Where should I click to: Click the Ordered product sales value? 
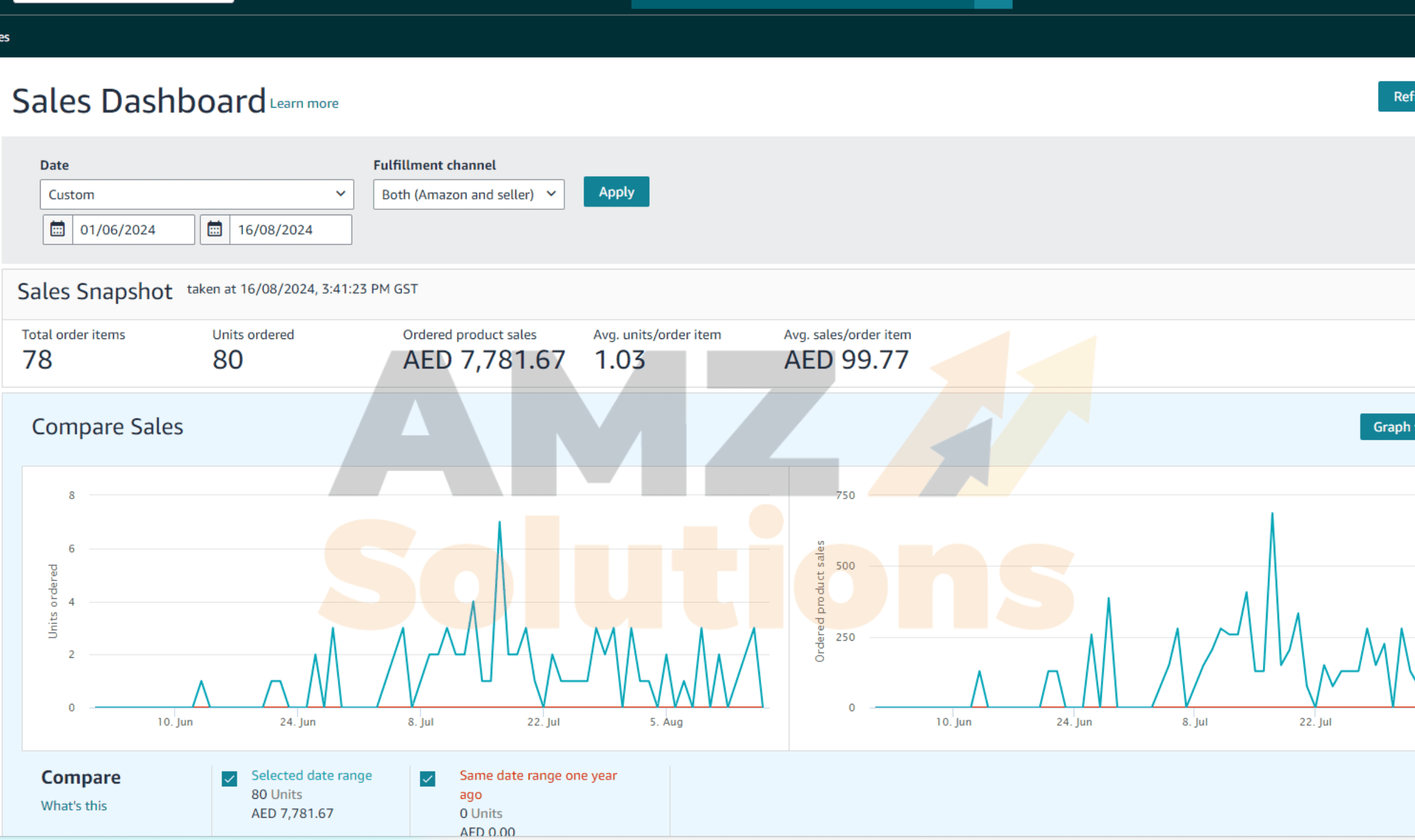point(483,360)
